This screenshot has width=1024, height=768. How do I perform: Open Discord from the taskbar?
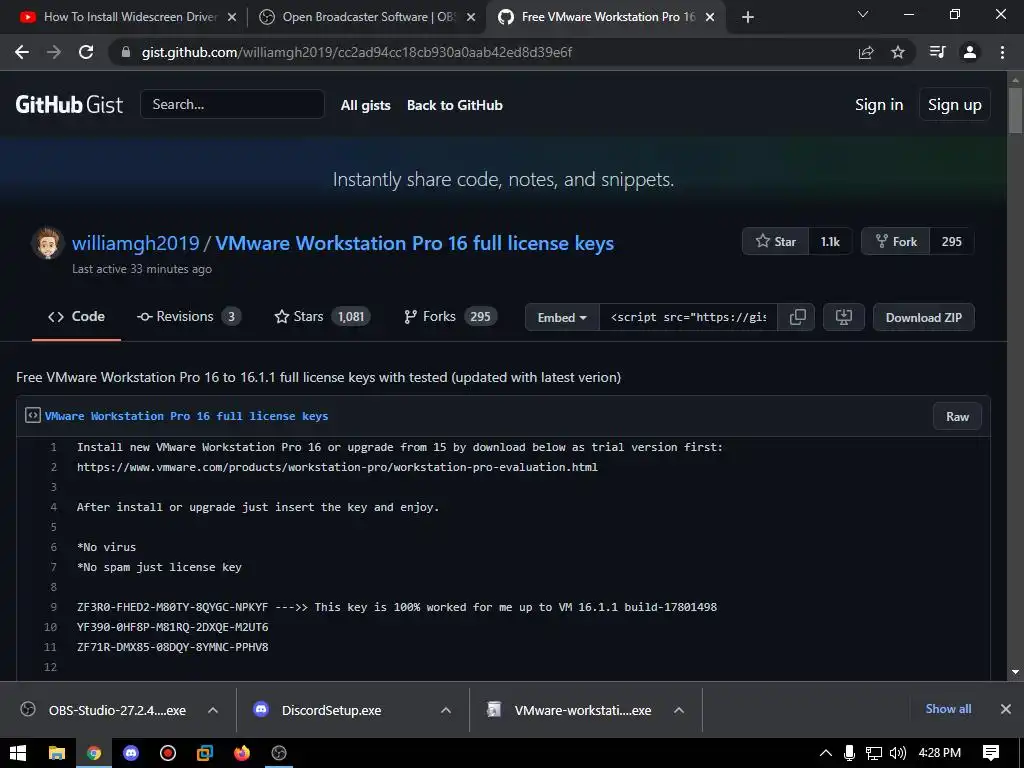131,753
